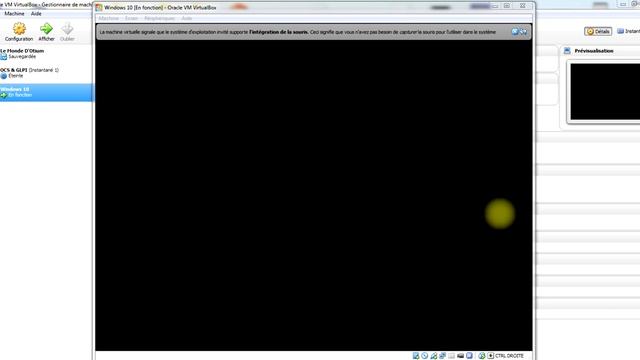This screenshot has height=360, width=640.
Task: Switch to the Détails view button
Action: [x=598, y=31]
